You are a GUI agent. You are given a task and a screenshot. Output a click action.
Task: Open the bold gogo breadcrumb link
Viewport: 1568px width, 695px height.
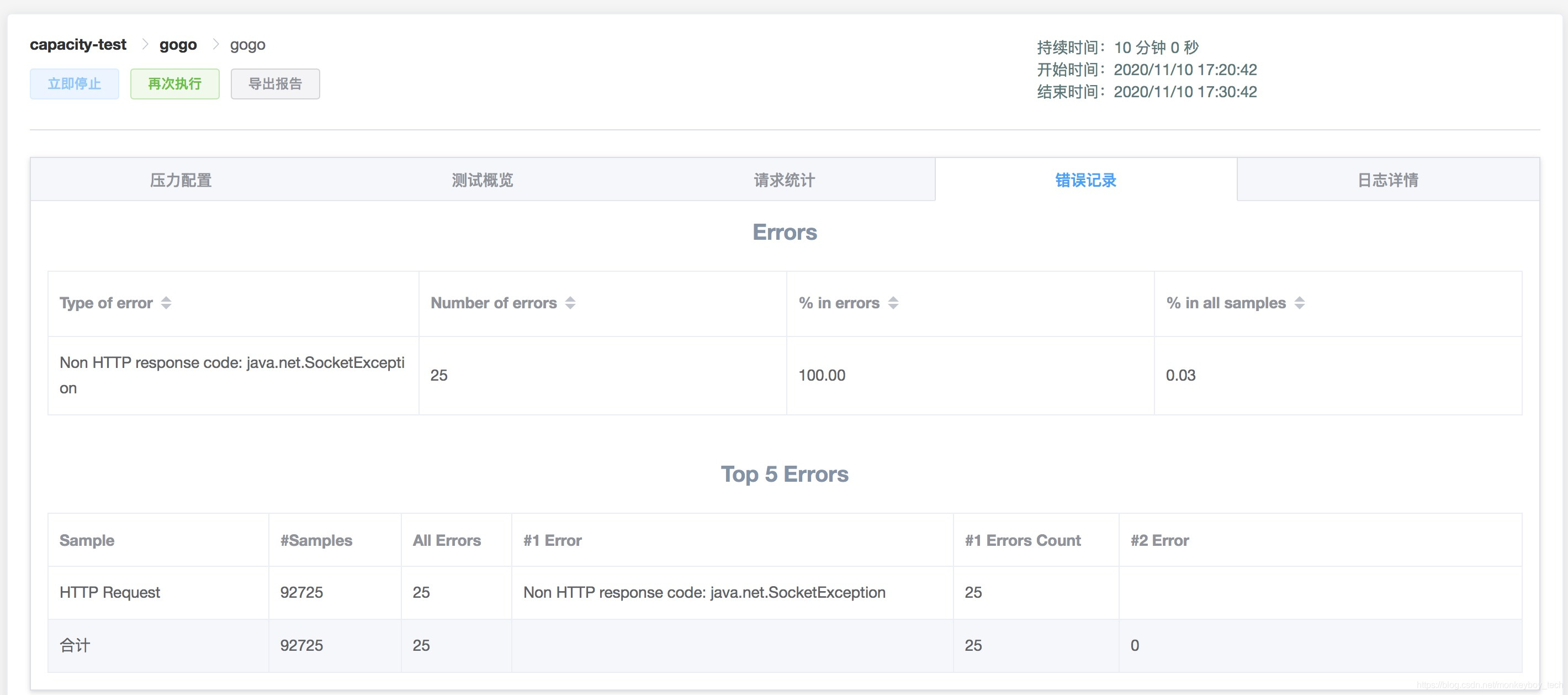178,44
